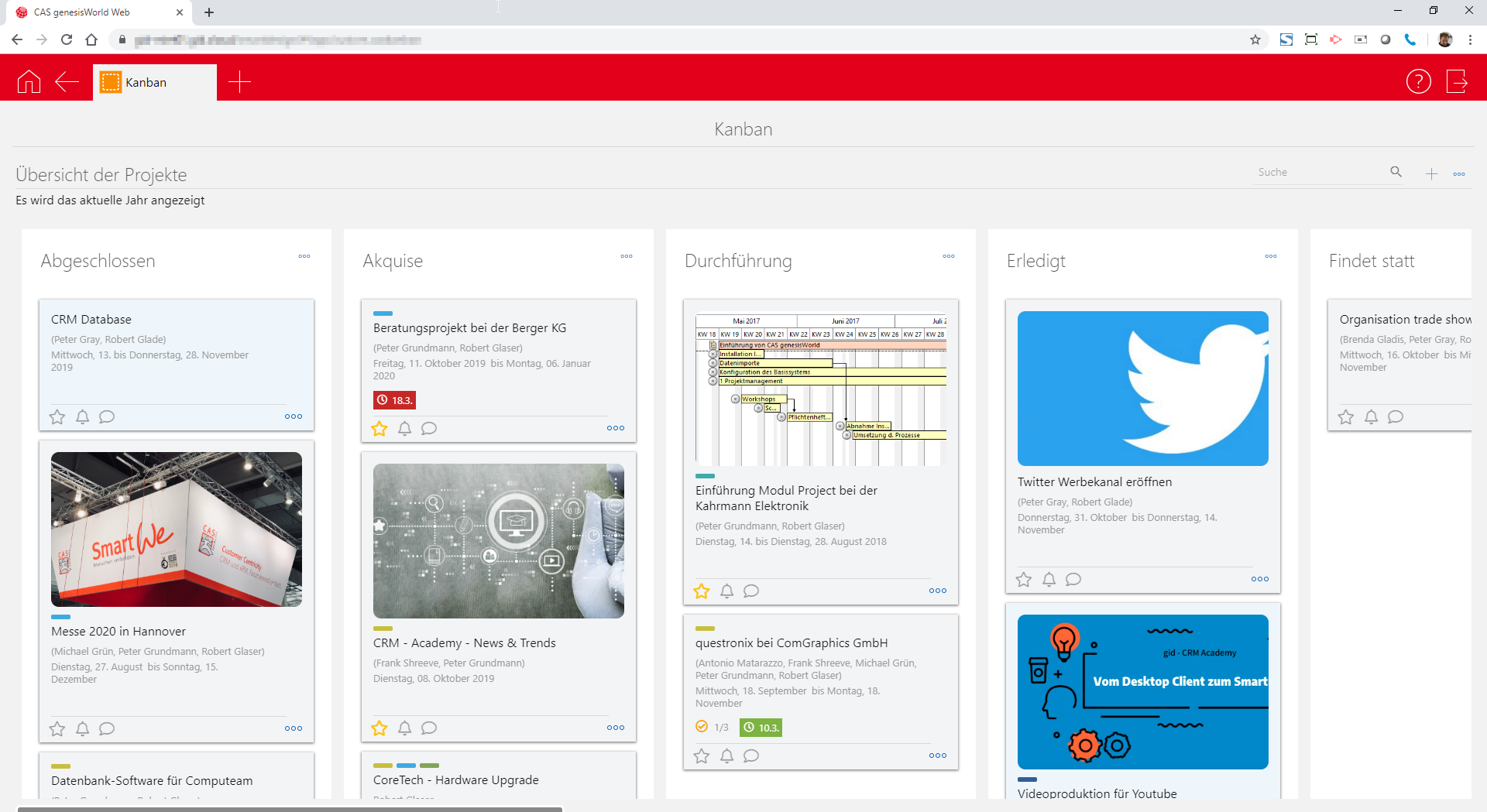Image resolution: width=1487 pixels, height=812 pixels.
Task: Click bell on Organisation trade show card
Action: 1371,417
